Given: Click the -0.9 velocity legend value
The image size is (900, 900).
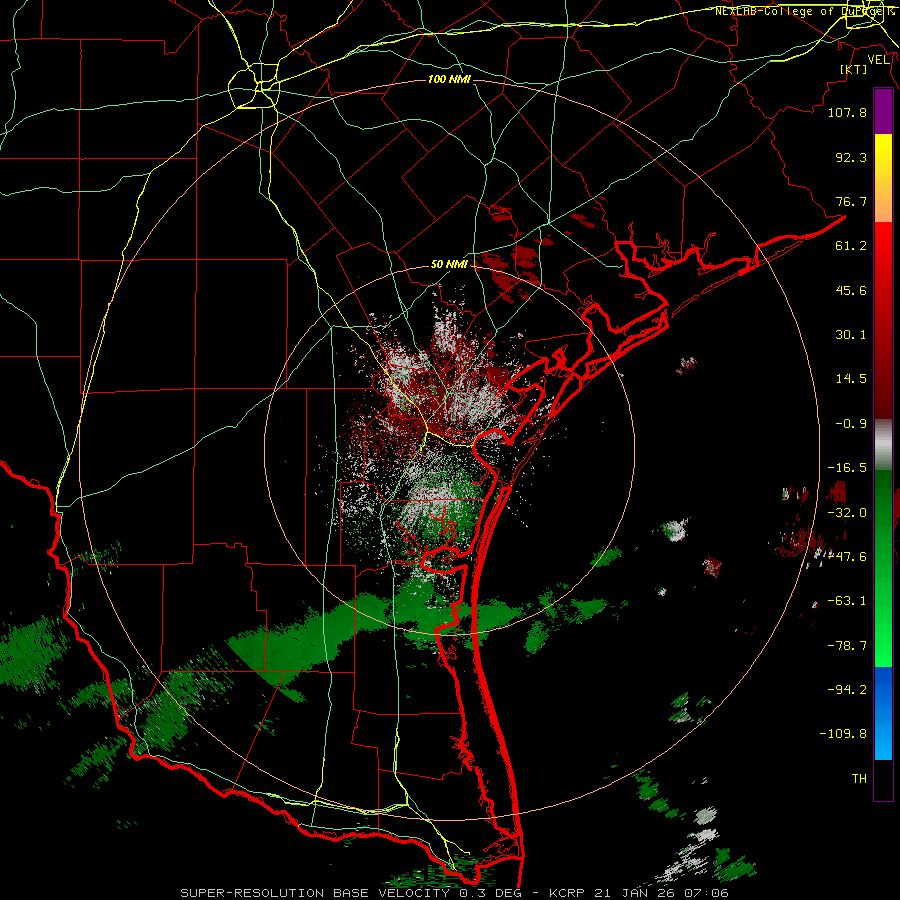Looking at the screenshot, I should pyautogui.click(x=851, y=424).
